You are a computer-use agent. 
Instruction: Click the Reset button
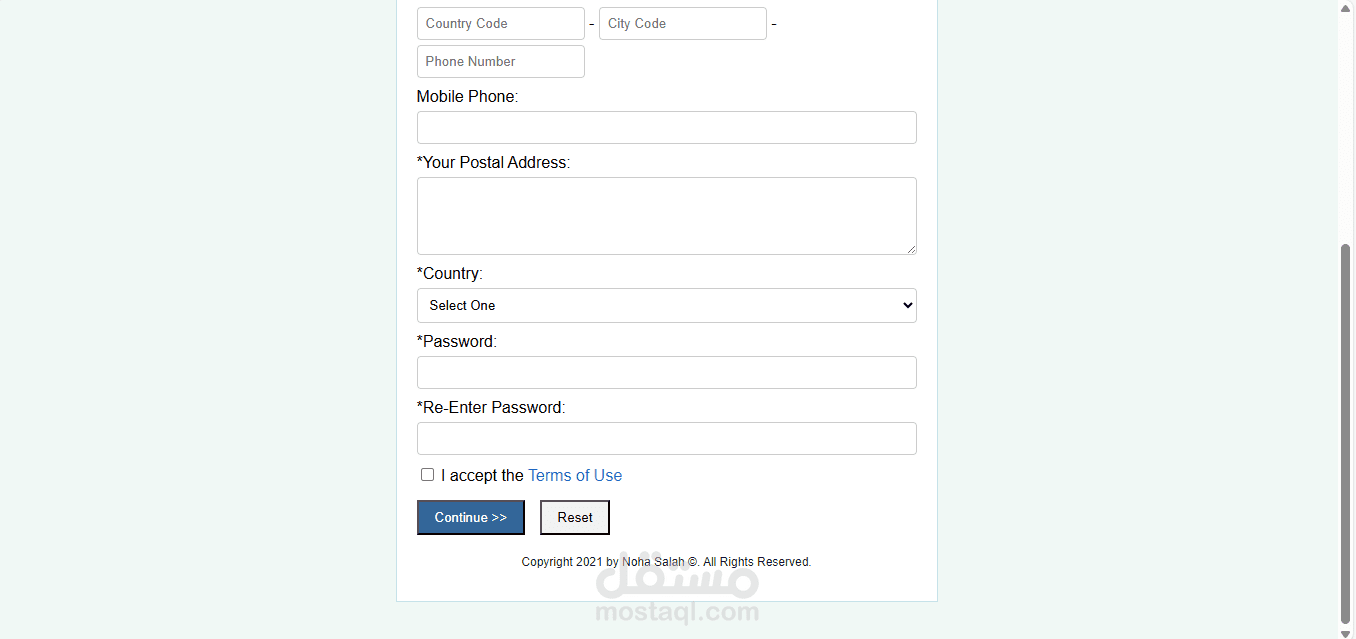pos(575,517)
